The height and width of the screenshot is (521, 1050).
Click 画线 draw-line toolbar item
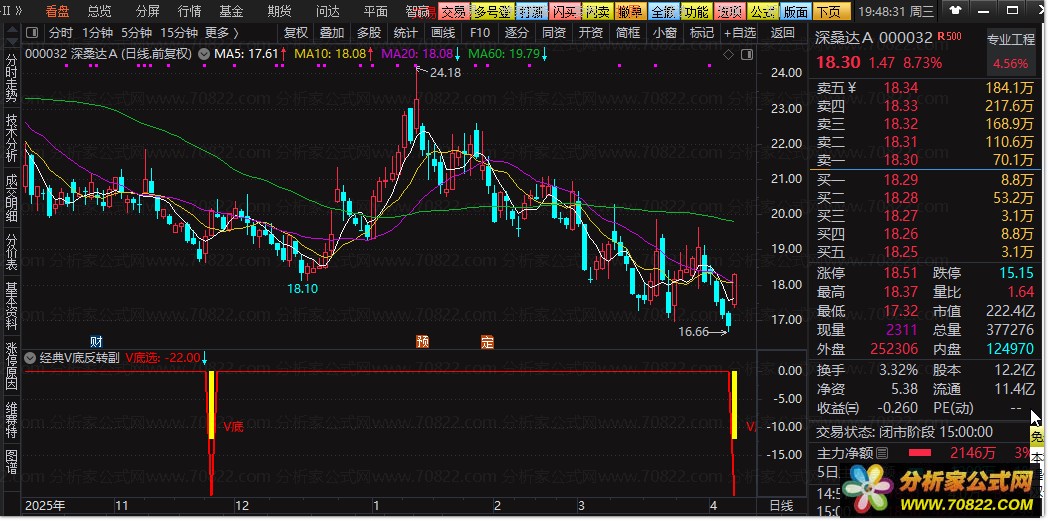(443, 33)
